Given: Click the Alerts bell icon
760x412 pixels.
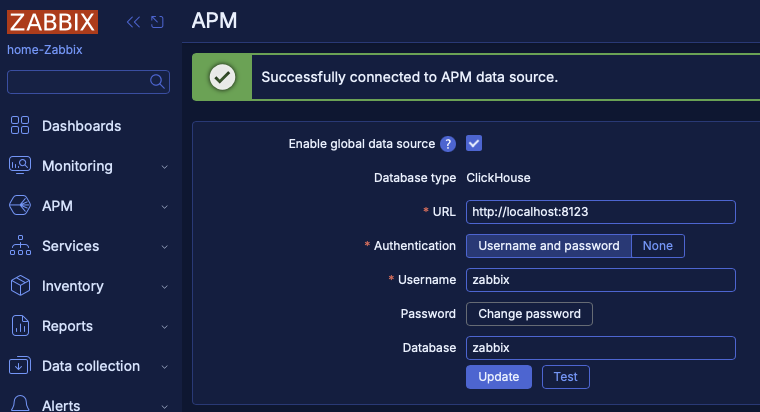Looking at the screenshot, I should (20, 404).
